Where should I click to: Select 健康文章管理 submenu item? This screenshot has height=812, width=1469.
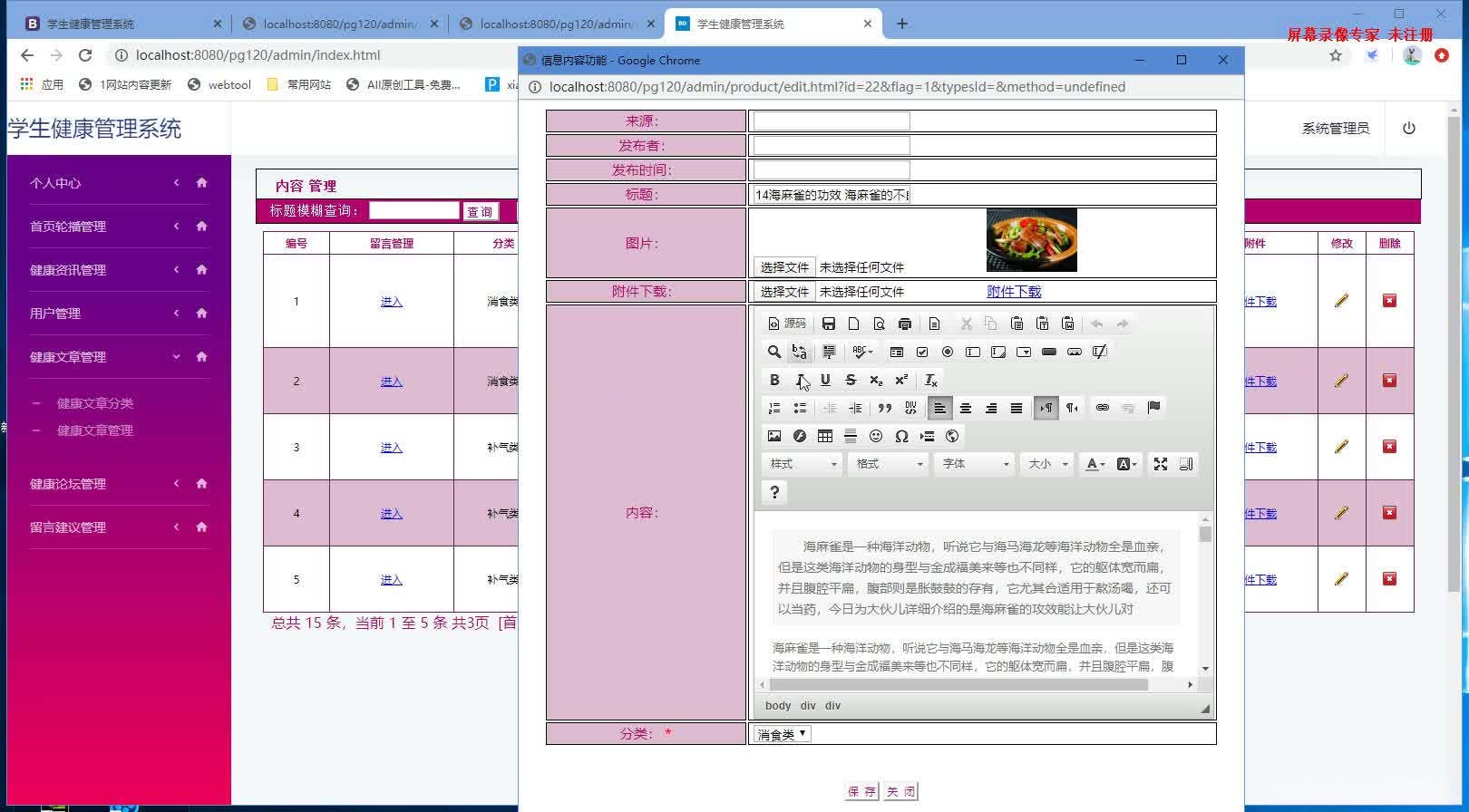[95, 430]
